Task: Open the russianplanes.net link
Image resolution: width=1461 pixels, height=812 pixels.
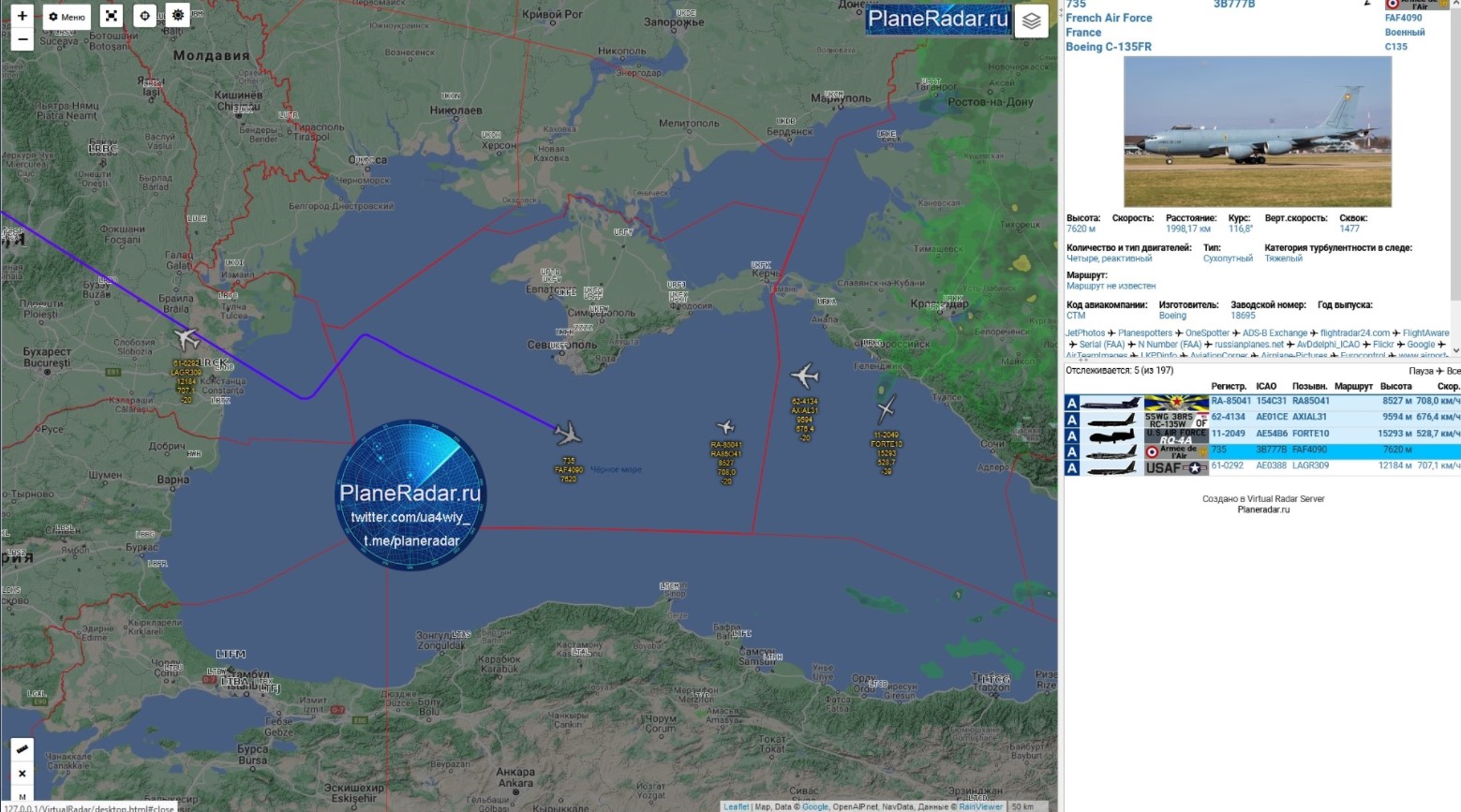Action: pyautogui.click(x=1249, y=345)
